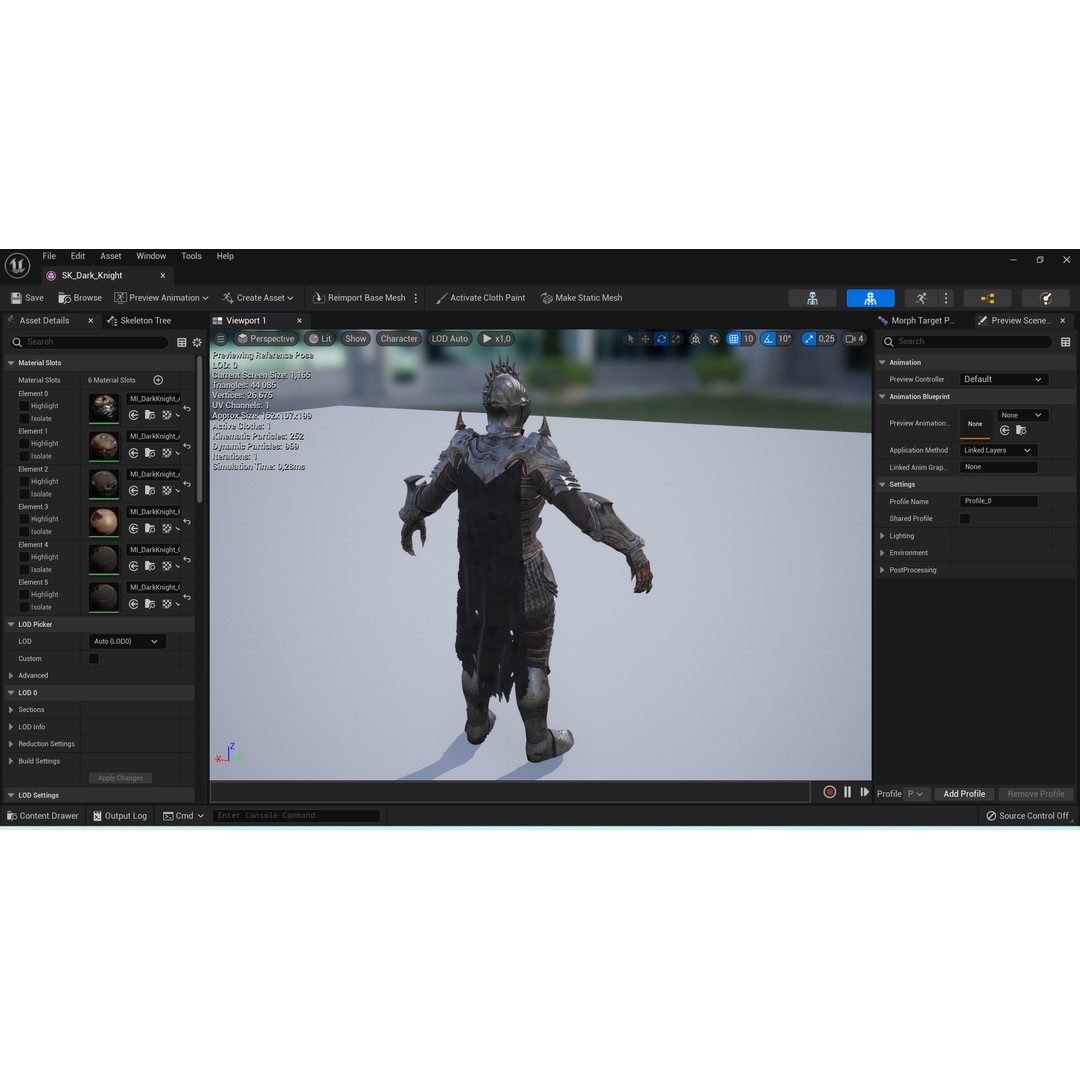Open the Physics asset mode icon
This screenshot has width=1080, height=1080.
tap(1046, 298)
